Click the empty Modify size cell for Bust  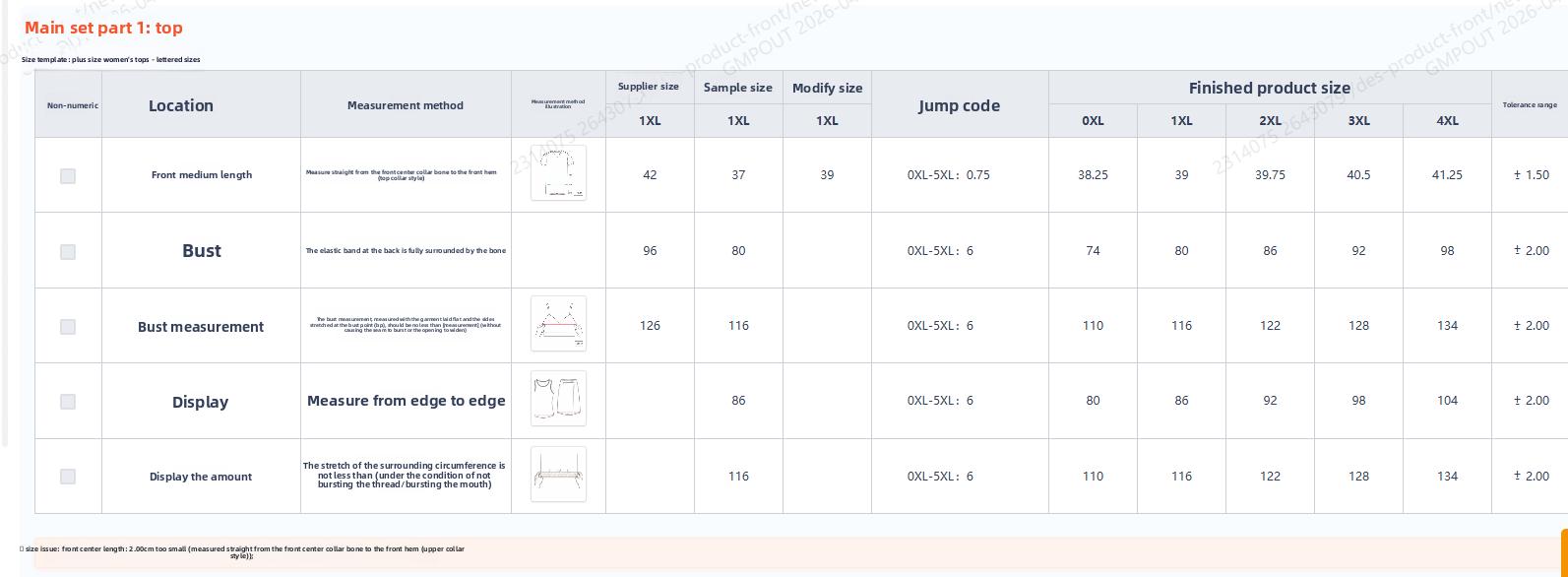[827, 251]
